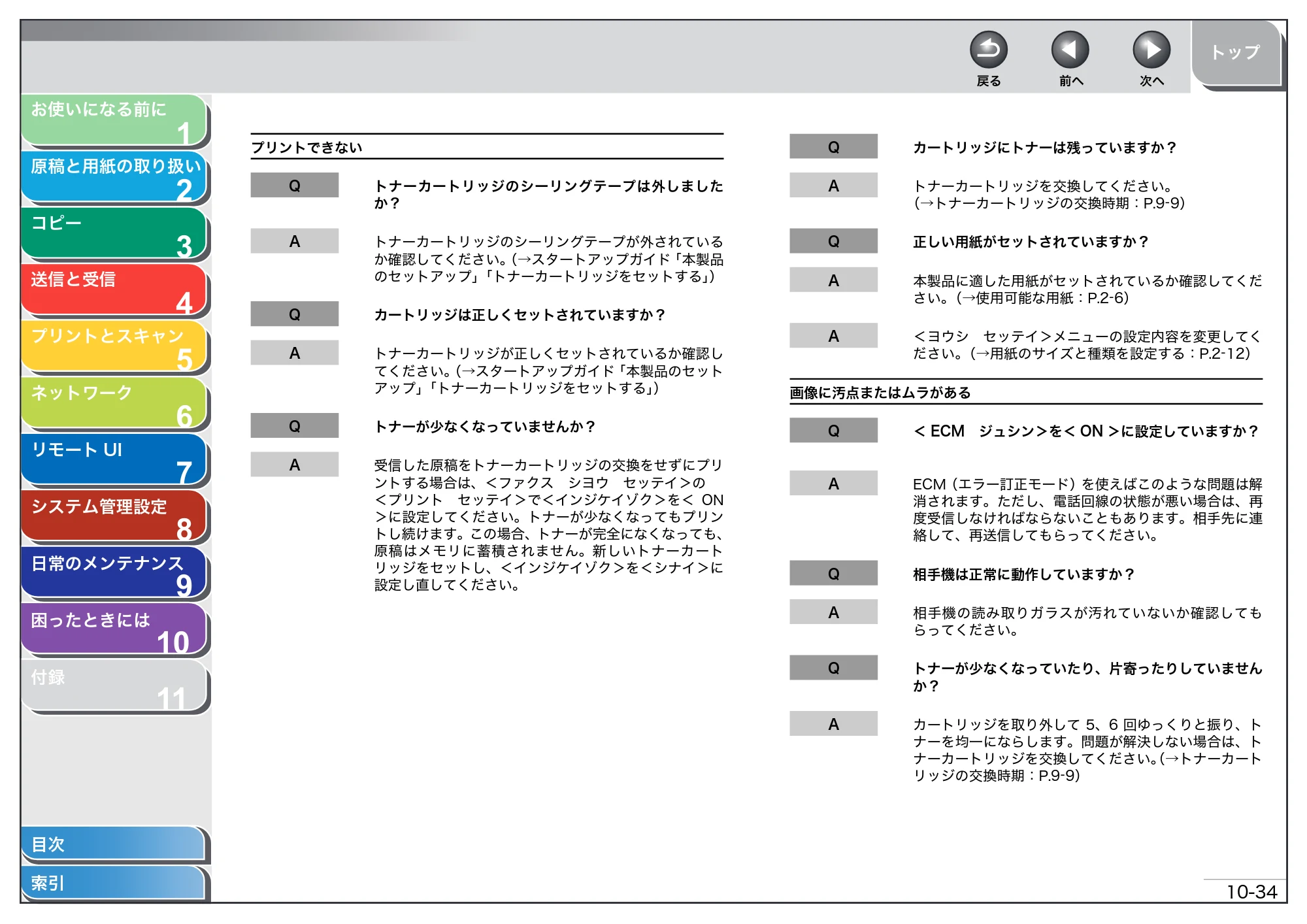Screen dimensions: 1307x924
Task: Click the プリントできない section heading
Action: point(307,148)
